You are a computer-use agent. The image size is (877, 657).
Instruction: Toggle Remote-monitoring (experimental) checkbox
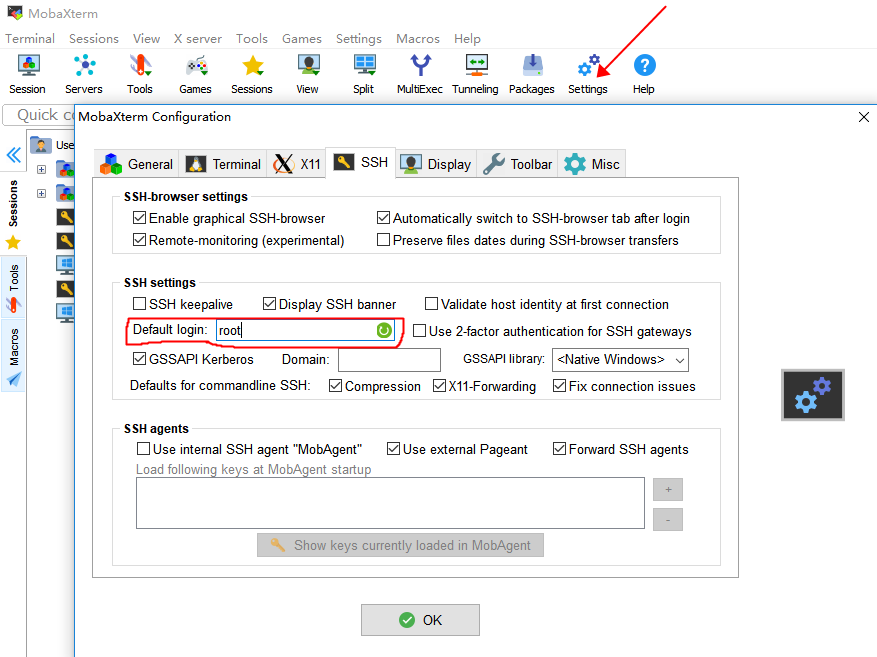139,240
